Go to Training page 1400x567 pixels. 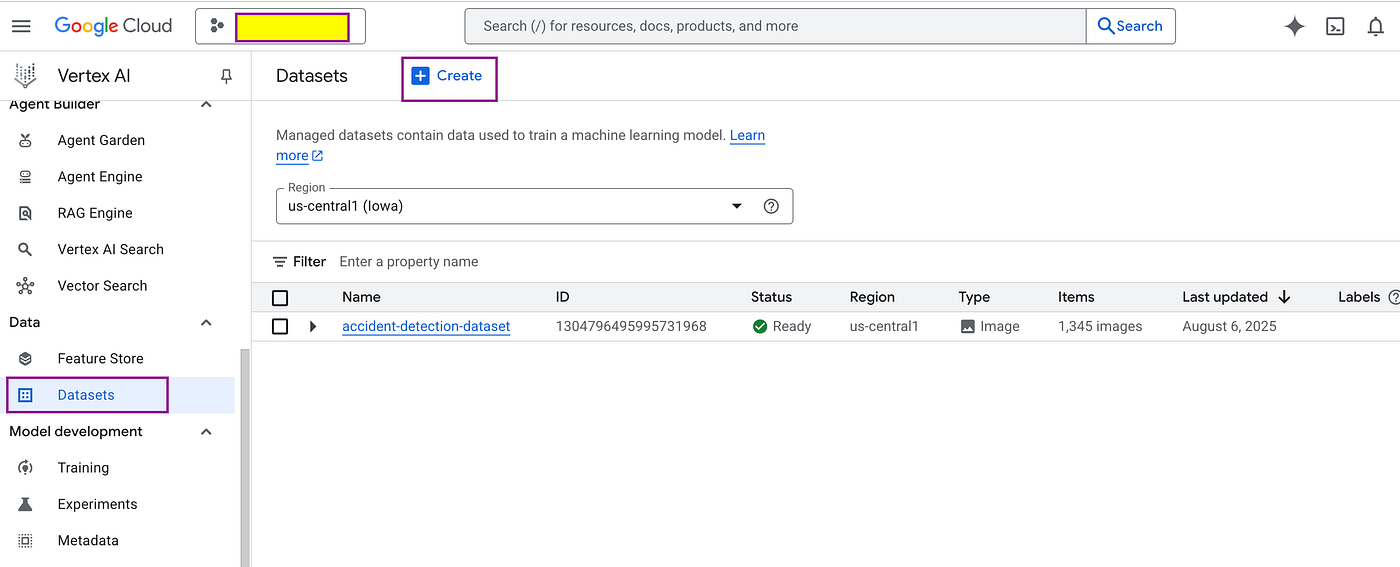(x=83, y=468)
